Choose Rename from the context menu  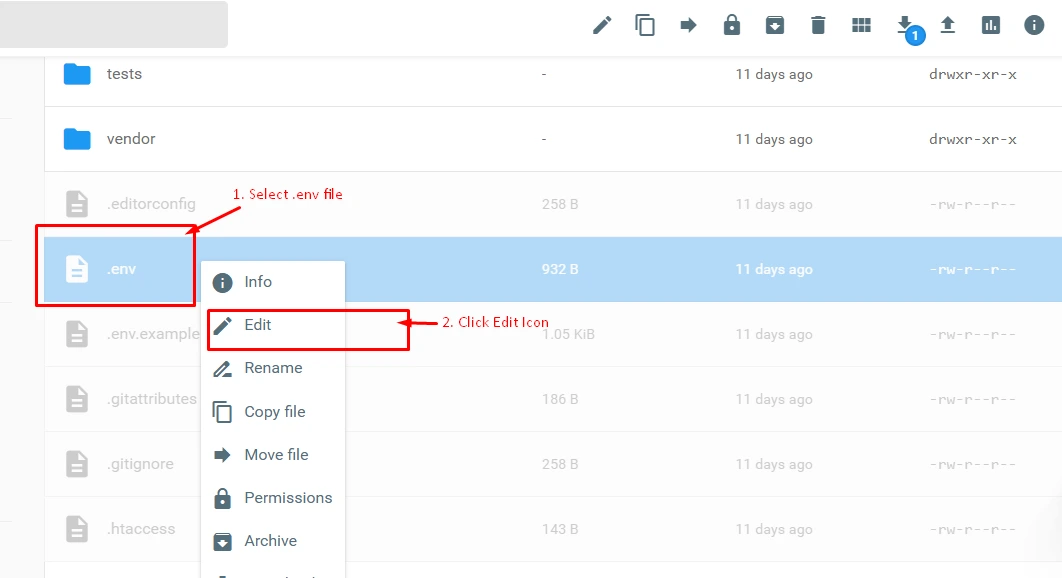[272, 368]
